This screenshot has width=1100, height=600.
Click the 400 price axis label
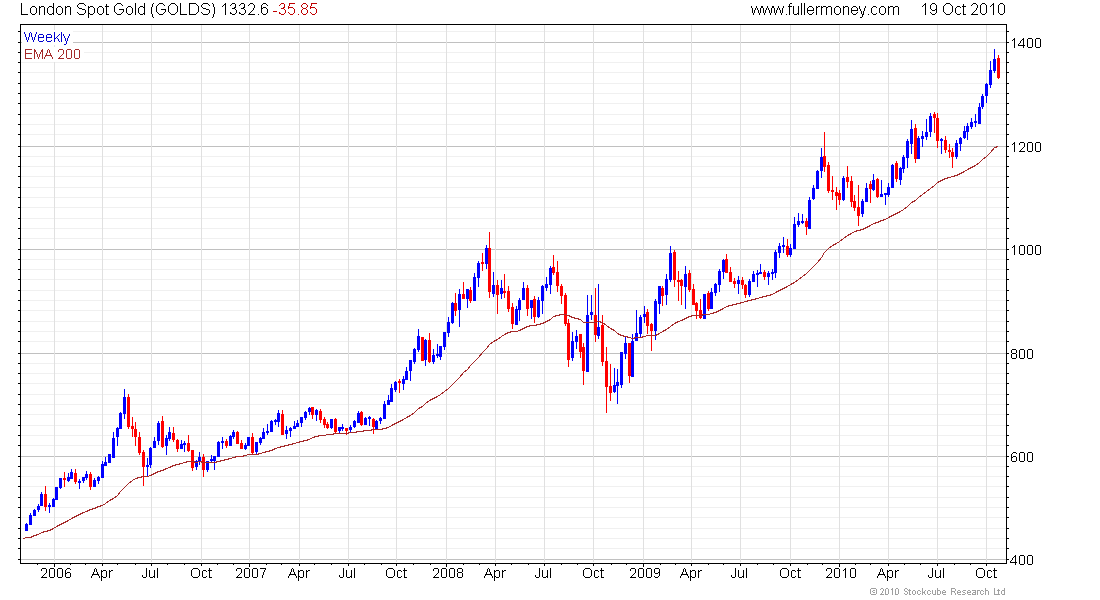[x=1022, y=560]
